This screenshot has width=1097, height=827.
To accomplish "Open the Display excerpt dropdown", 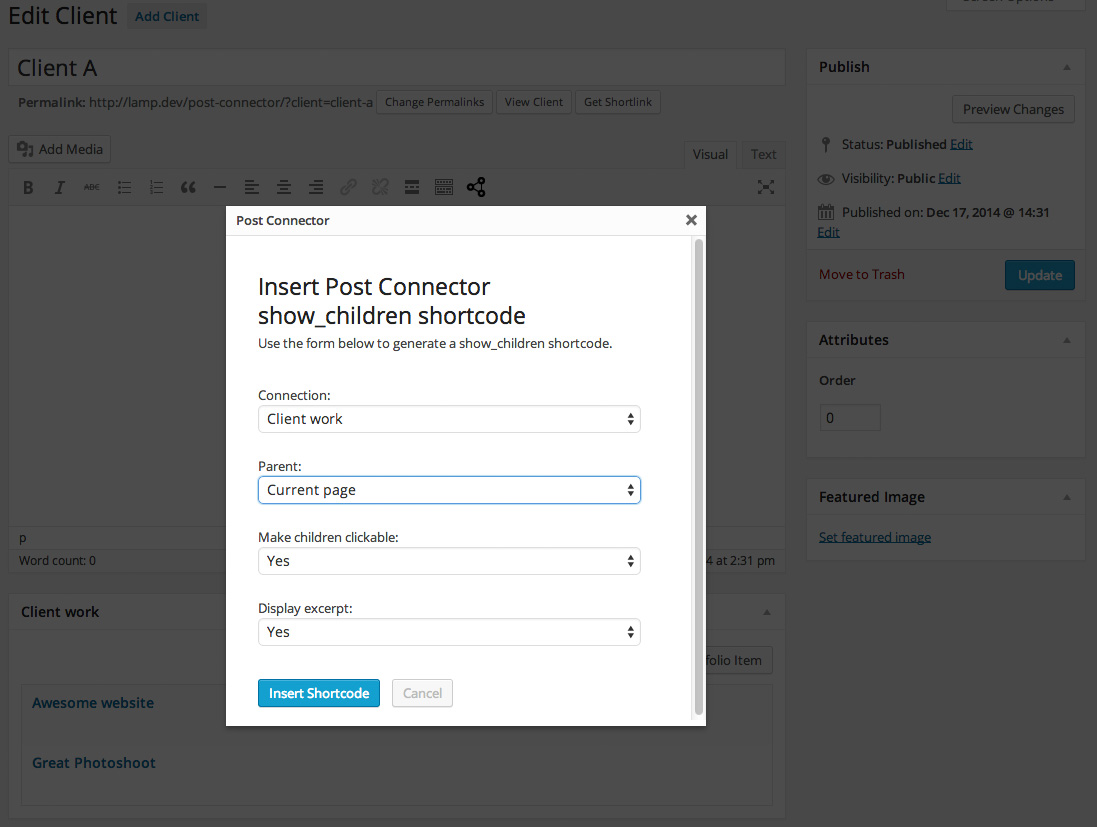I will 449,632.
